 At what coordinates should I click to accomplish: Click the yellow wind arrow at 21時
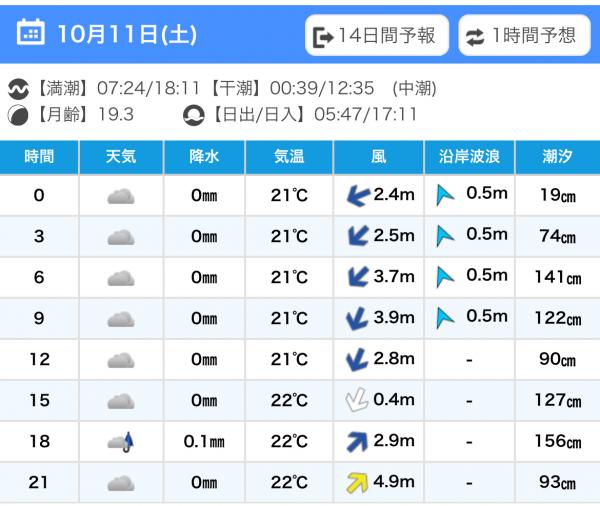point(356,483)
